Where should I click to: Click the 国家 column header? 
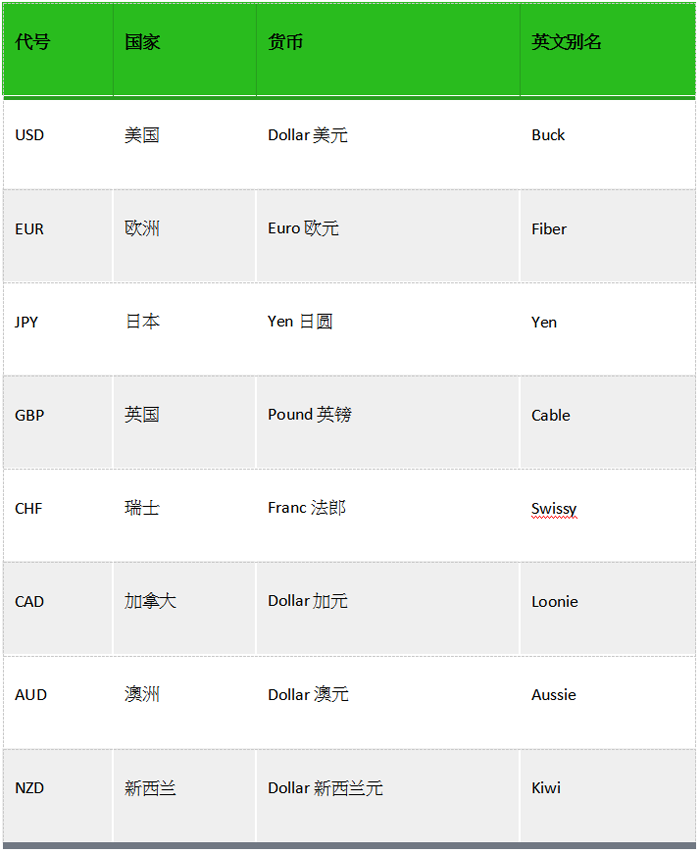tap(142, 42)
